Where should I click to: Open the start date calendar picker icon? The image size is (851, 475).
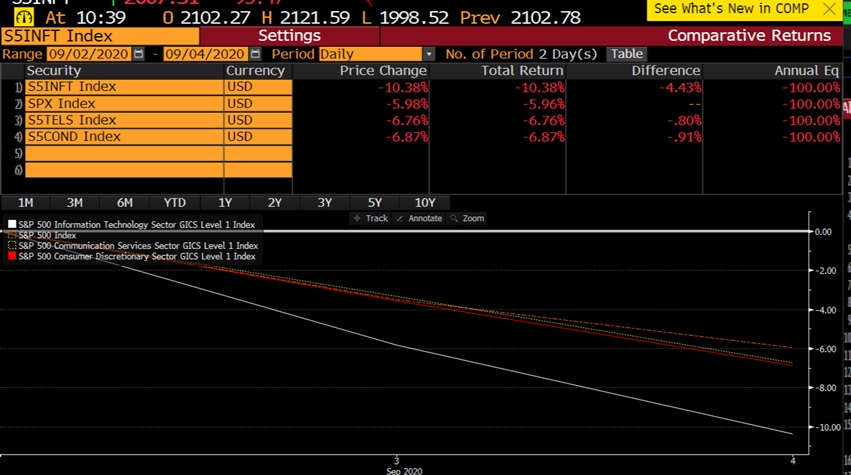(x=139, y=54)
